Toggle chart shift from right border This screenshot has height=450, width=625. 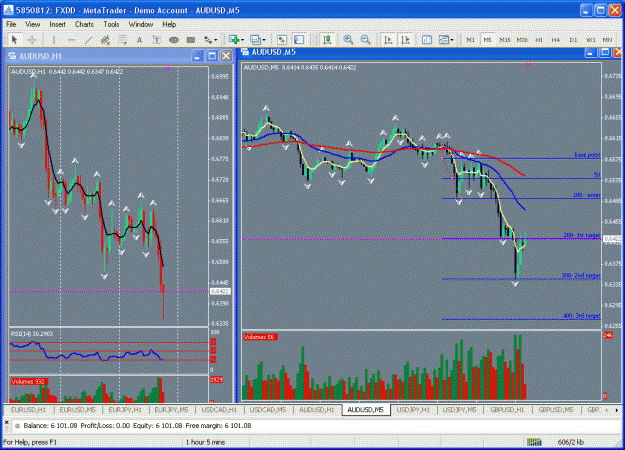tap(405, 40)
